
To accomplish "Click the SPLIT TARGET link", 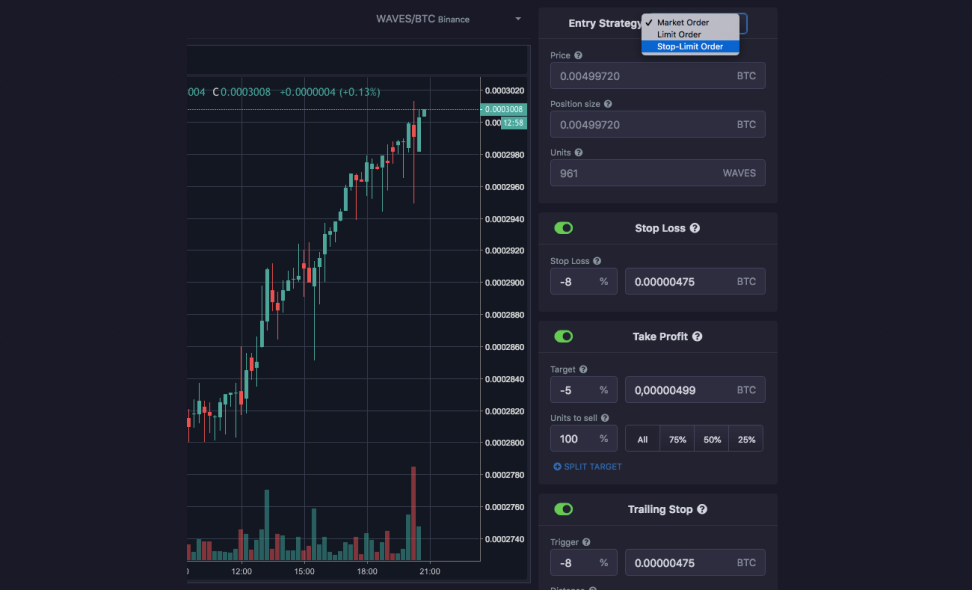I will tap(592, 466).
